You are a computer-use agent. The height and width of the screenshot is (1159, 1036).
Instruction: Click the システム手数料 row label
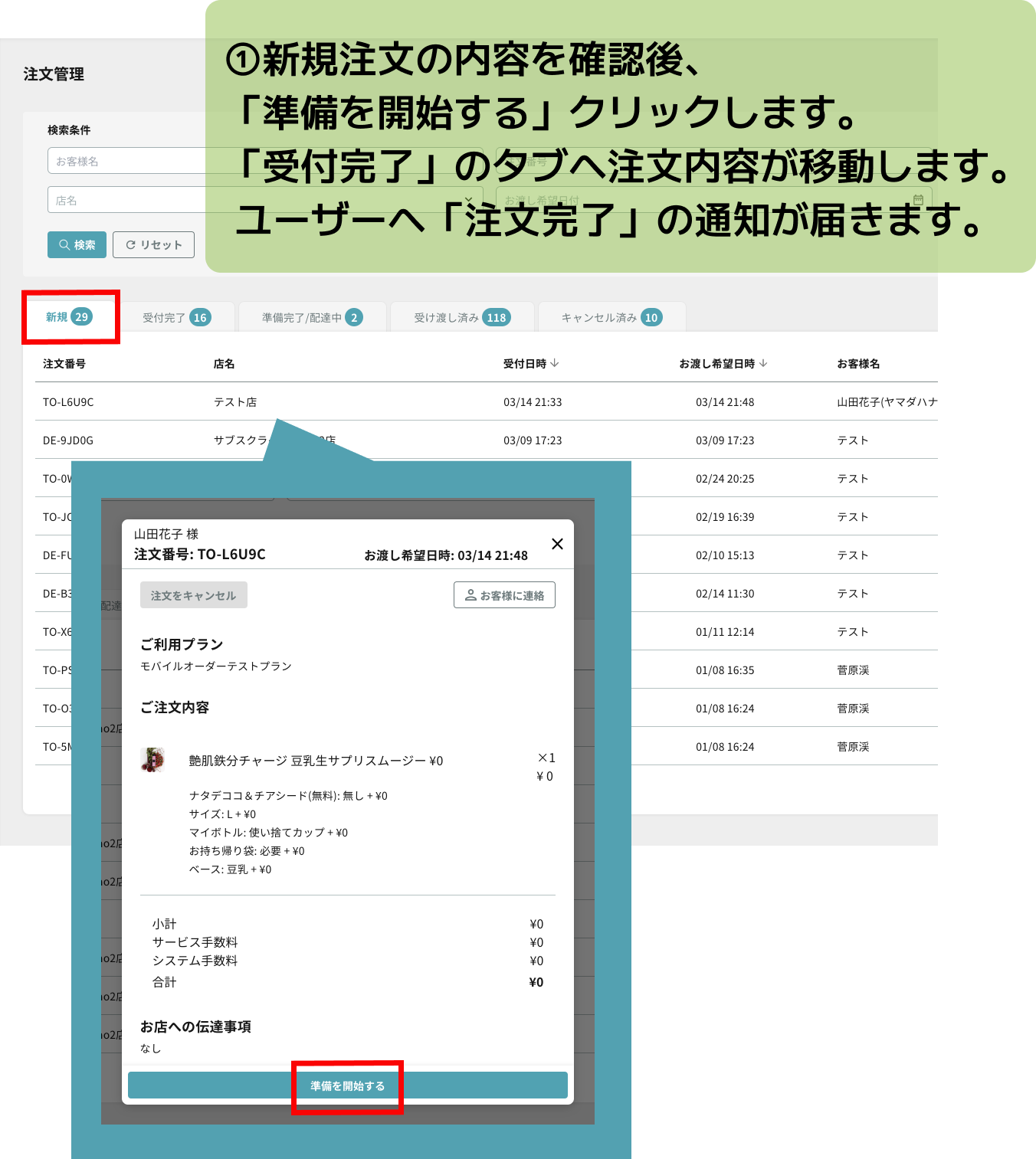(195, 961)
